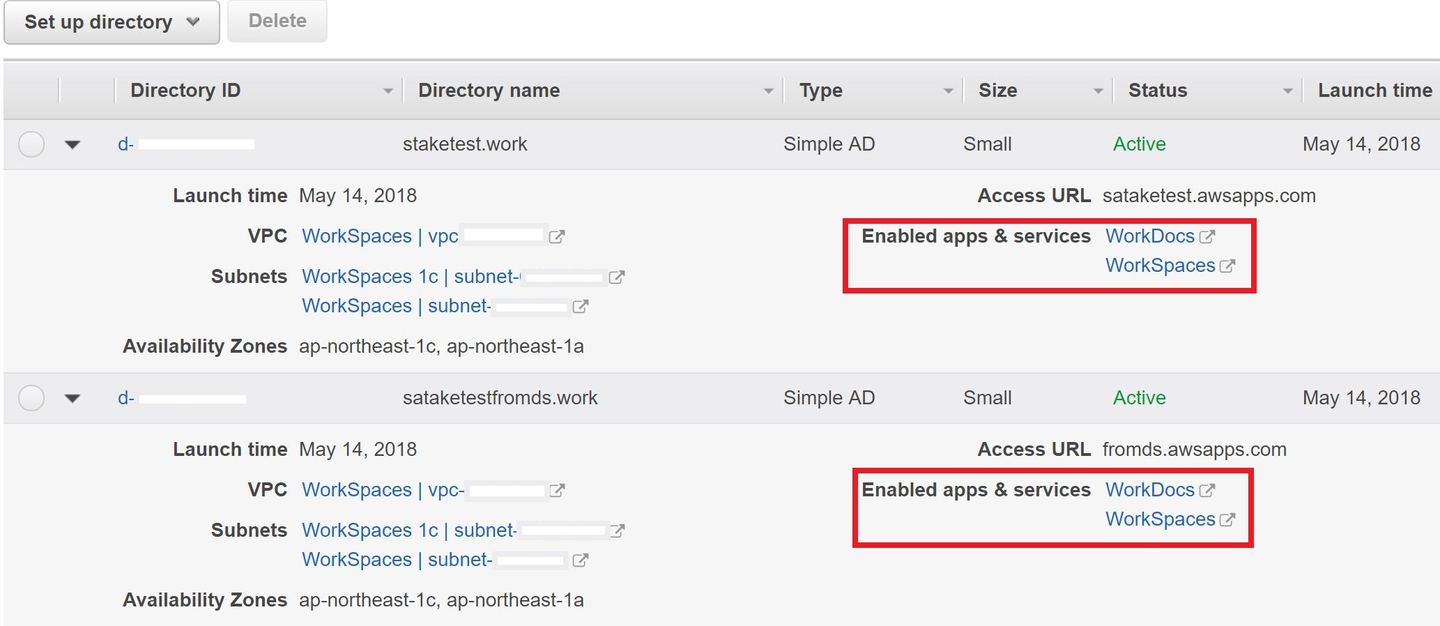Sort by Status column header

1157,90
